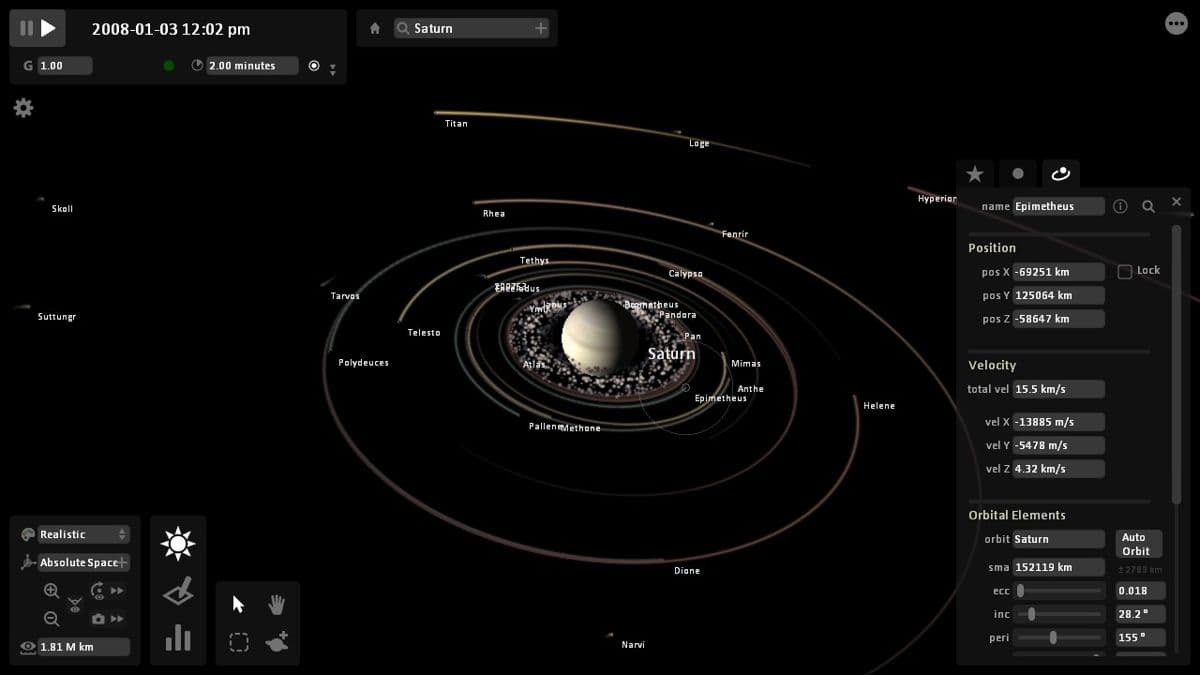
Task: Select the pointer cursor tool
Action: (x=238, y=604)
